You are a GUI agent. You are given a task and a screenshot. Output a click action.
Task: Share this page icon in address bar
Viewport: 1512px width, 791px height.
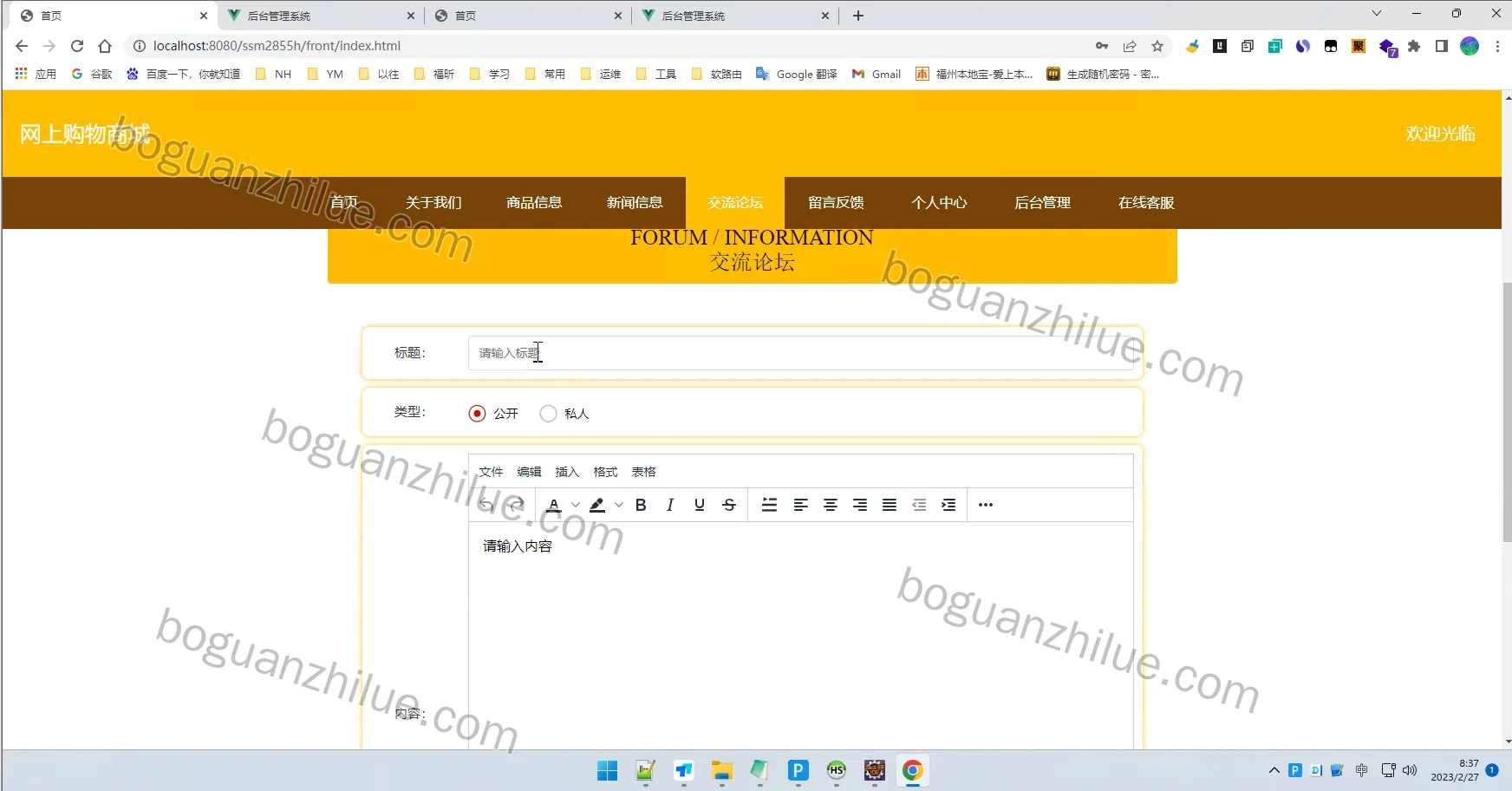tap(1130, 46)
